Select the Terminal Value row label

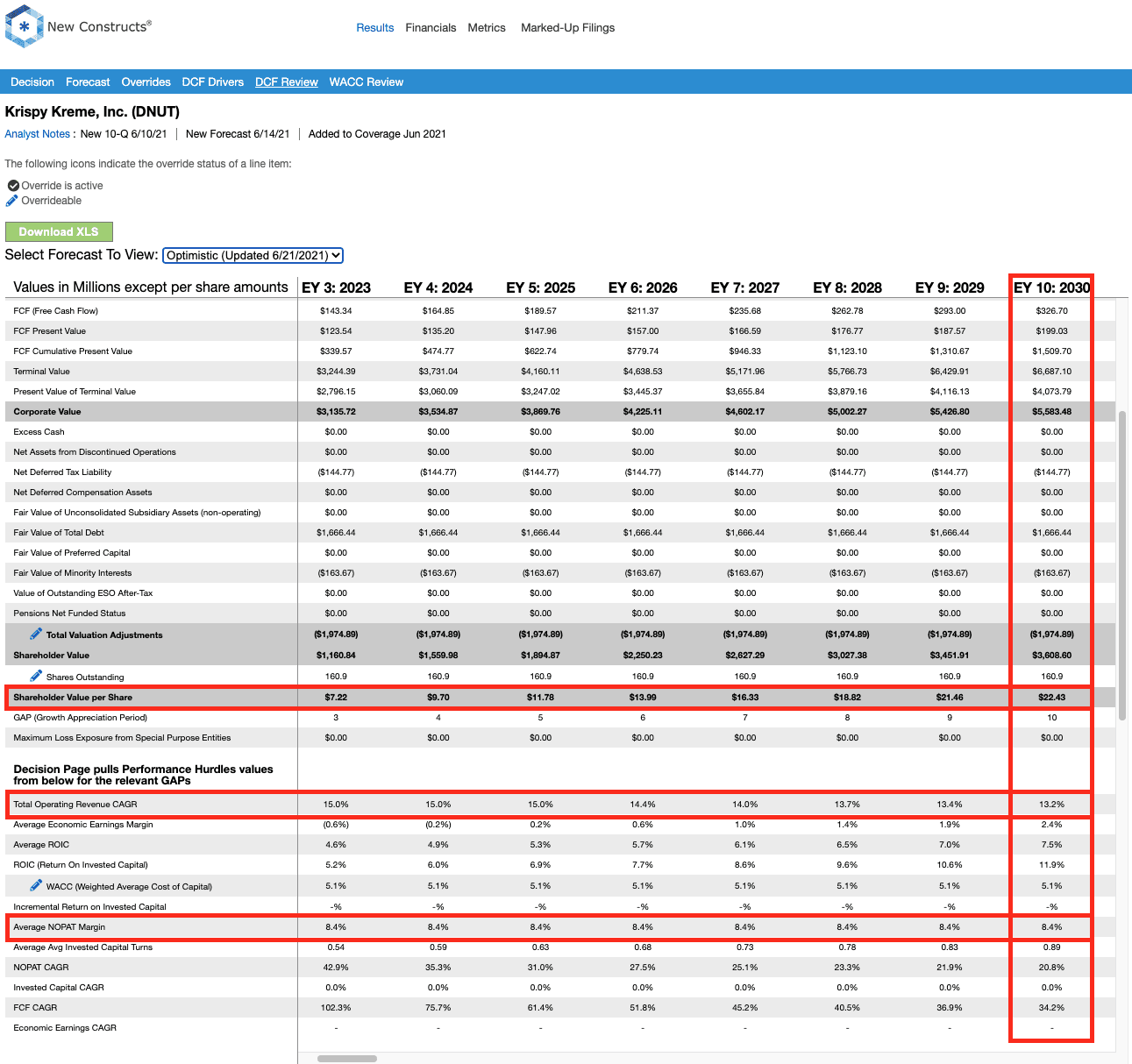[x=41, y=372]
